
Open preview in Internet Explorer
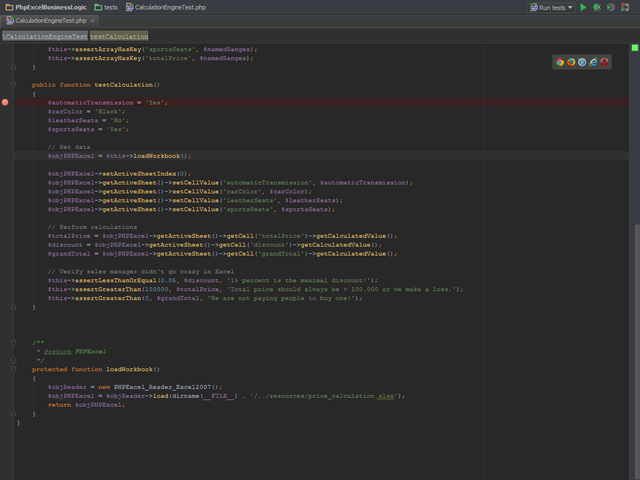[593, 62]
